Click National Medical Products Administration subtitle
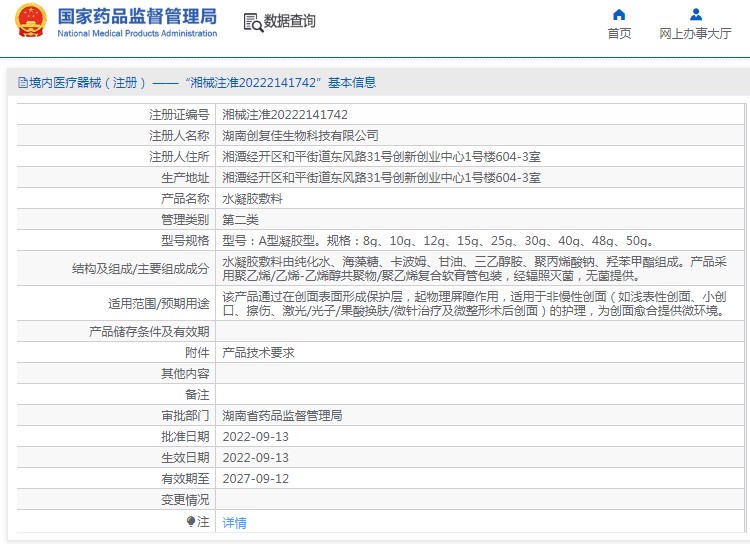The width and height of the screenshot is (750, 544). [x=137, y=33]
